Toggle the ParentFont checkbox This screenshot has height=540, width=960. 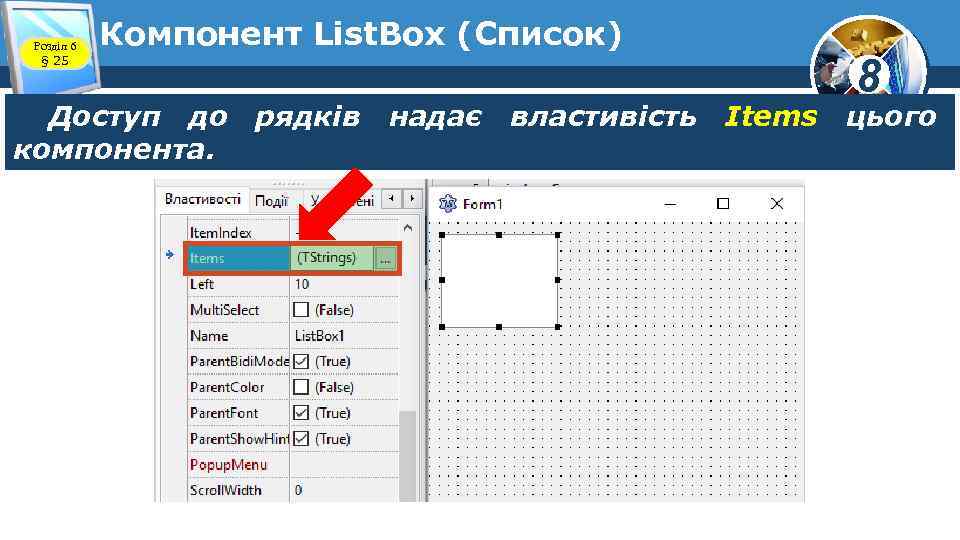(301, 413)
